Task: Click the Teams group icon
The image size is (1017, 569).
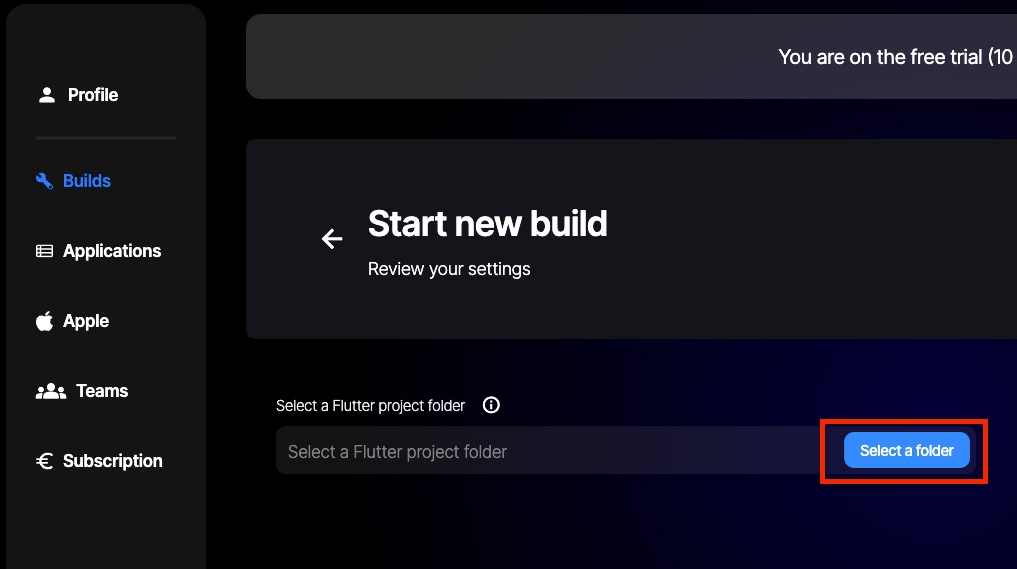Action: click(51, 391)
